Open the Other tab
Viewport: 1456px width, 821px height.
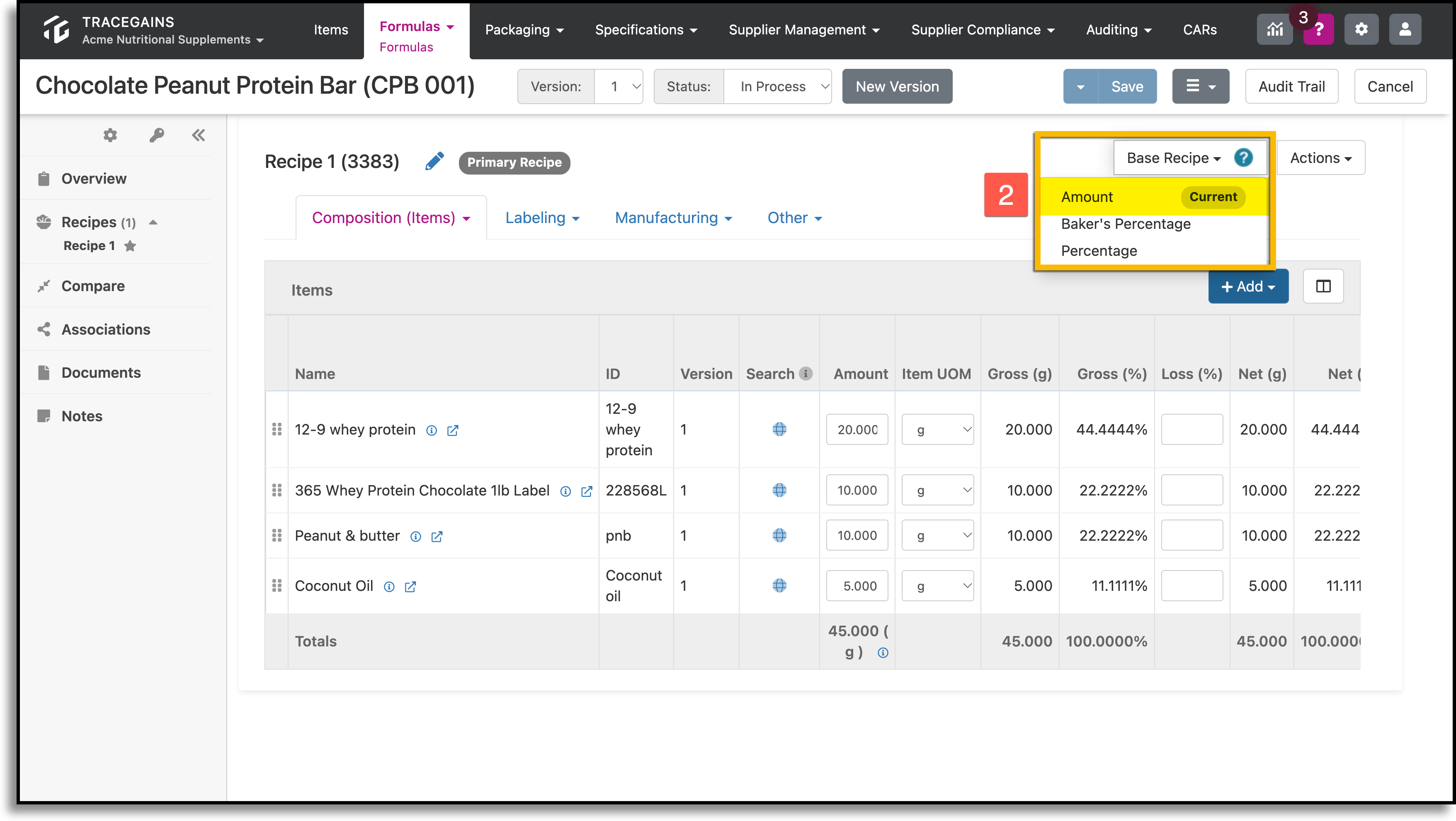point(795,218)
